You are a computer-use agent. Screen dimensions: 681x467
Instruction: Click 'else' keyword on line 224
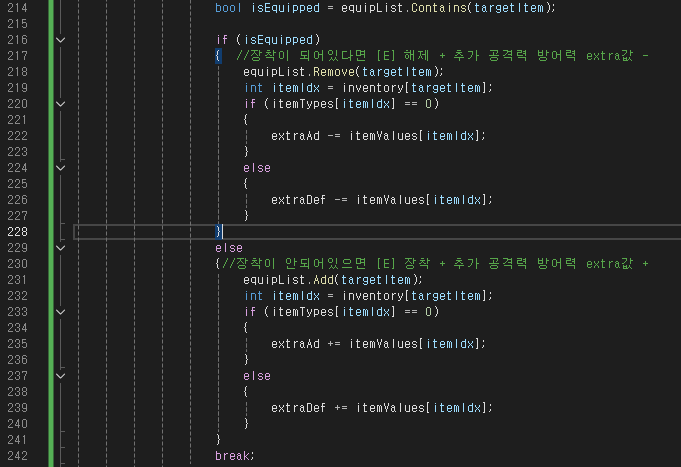(x=257, y=168)
